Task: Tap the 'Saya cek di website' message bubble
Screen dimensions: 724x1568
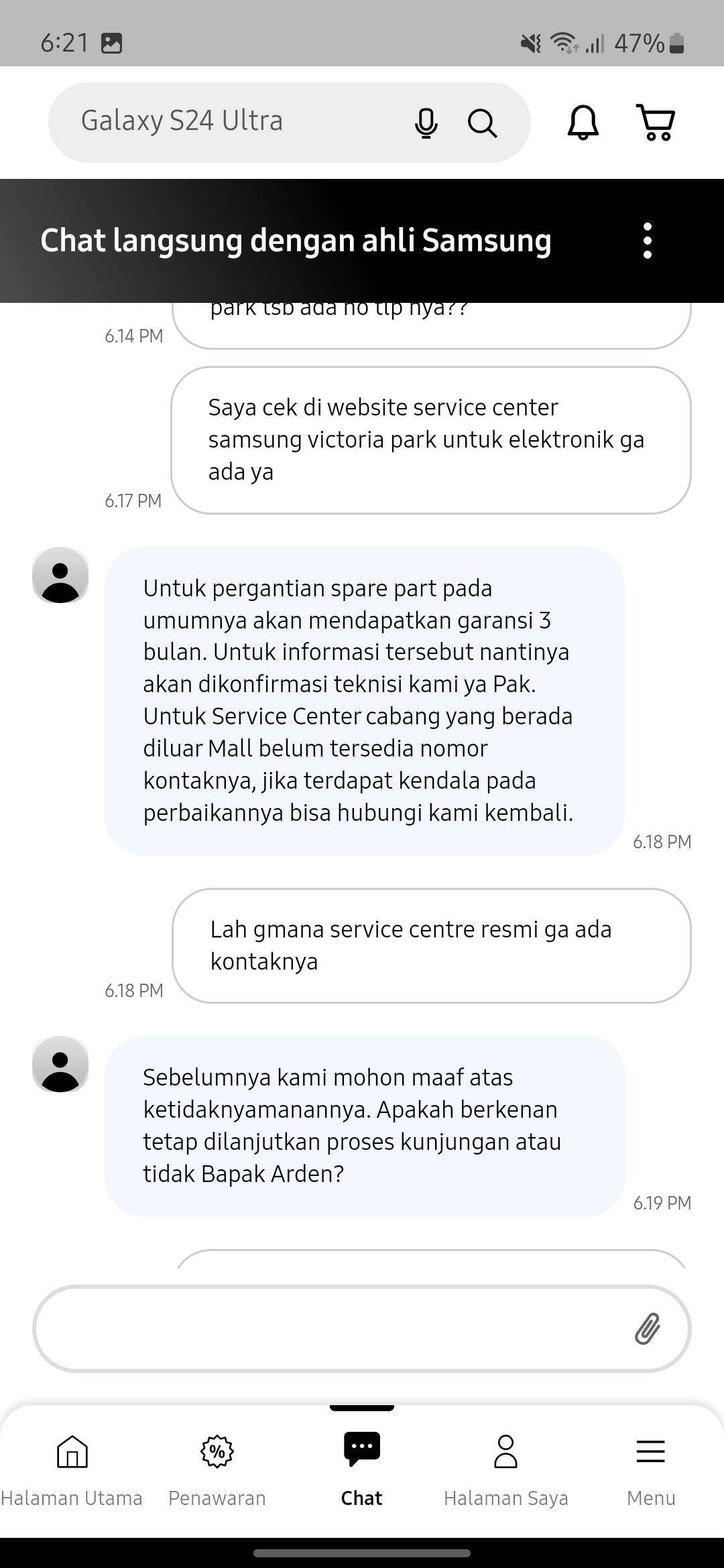Action: pyautogui.click(x=431, y=440)
